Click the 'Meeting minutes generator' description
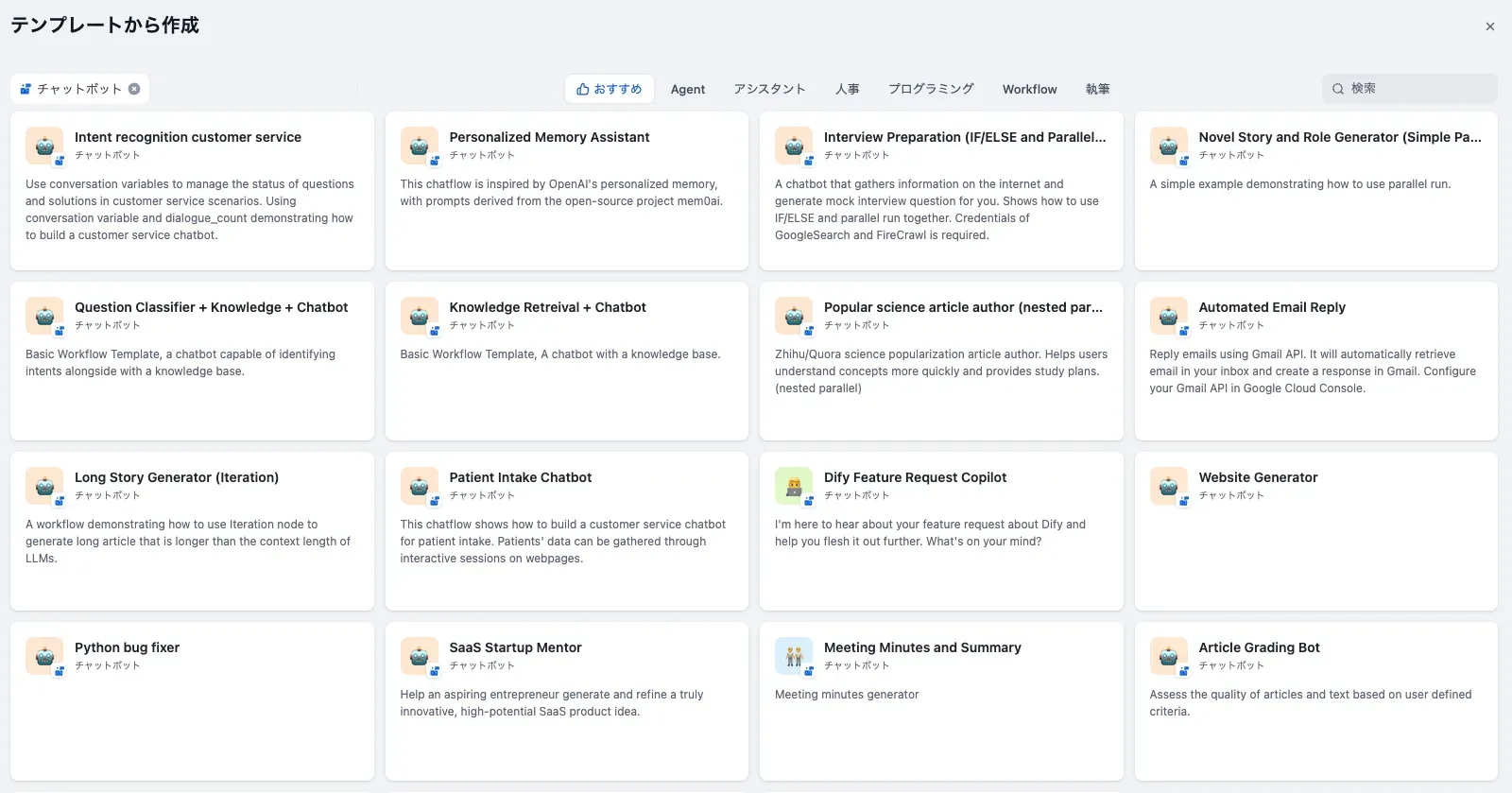 [847, 695]
